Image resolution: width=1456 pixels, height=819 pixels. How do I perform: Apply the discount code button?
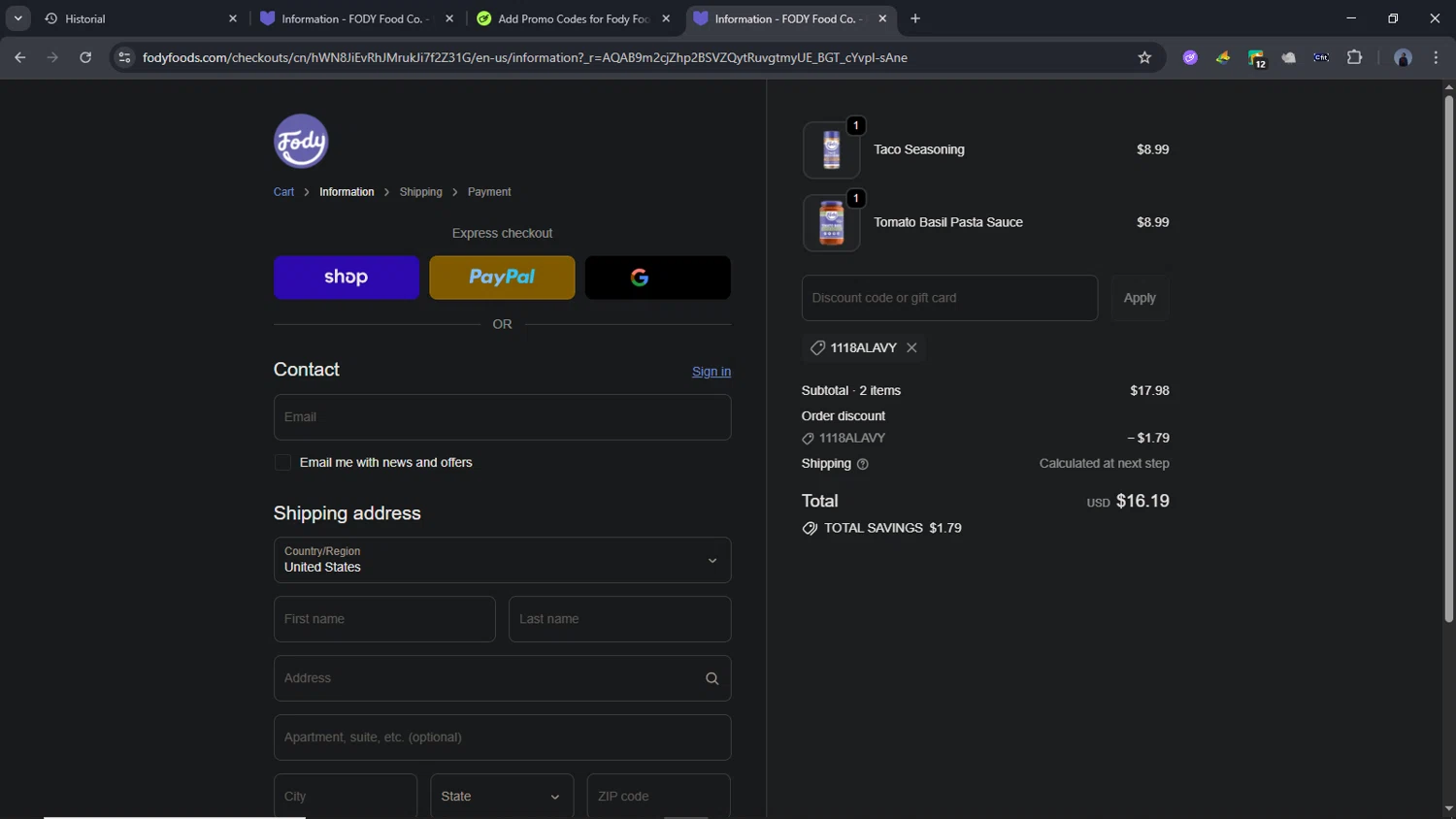point(1140,298)
